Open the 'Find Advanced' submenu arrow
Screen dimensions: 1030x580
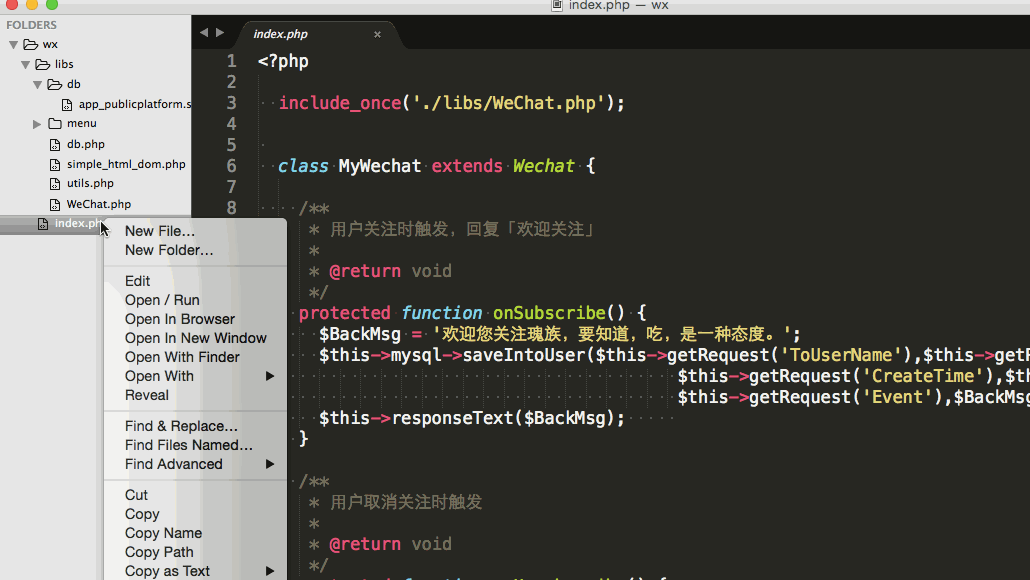[x=270, y=464]
